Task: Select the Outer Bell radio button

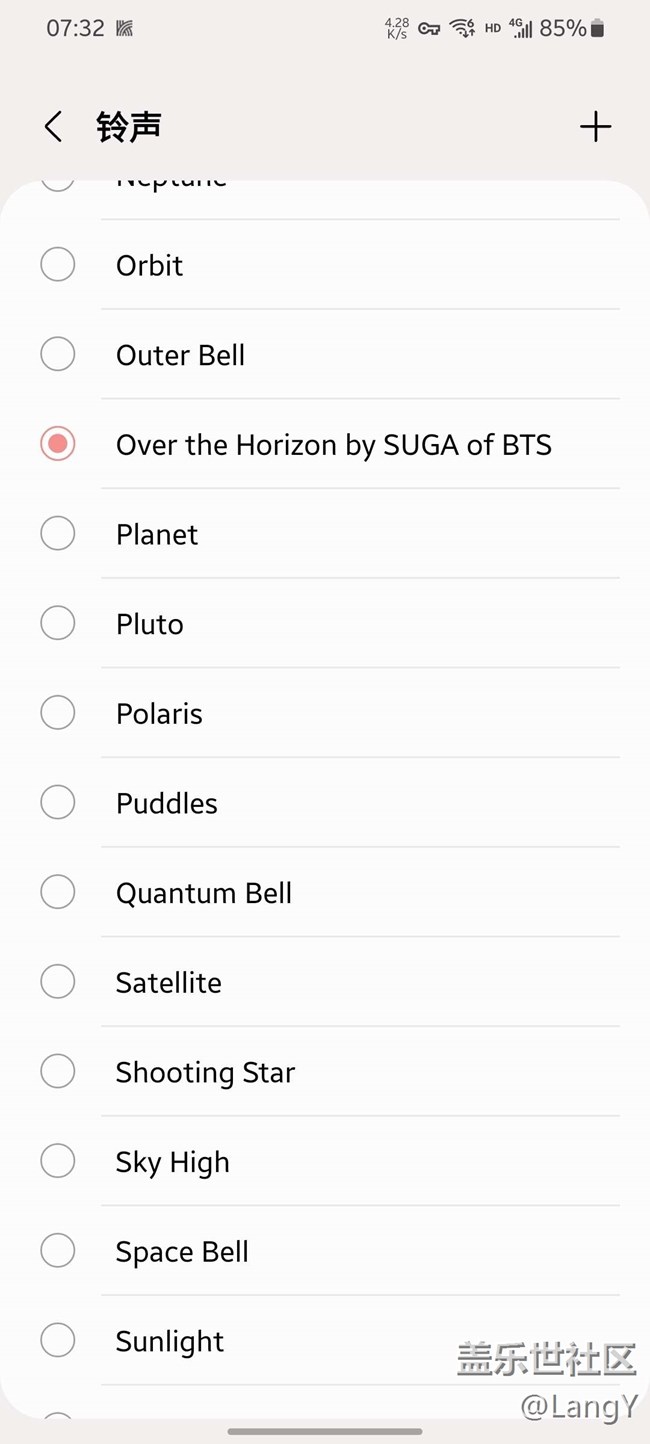Action: (58, 354)
